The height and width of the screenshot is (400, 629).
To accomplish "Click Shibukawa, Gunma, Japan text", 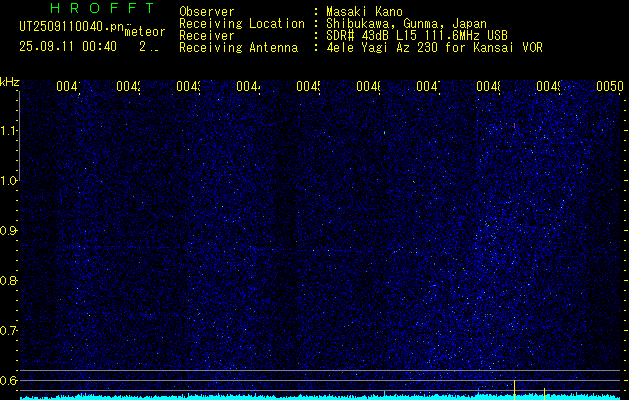I will pyautogui.click(x=406, y=24).
